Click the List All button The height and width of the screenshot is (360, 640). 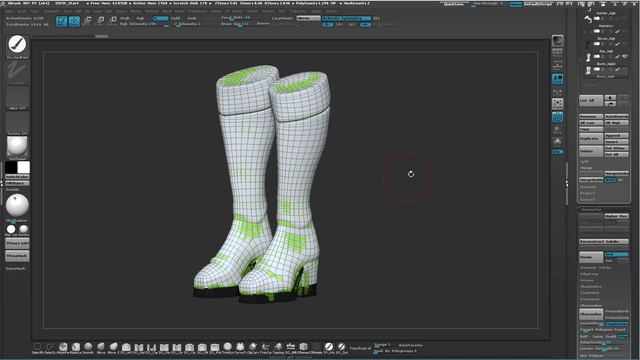(x=591, y=100)
